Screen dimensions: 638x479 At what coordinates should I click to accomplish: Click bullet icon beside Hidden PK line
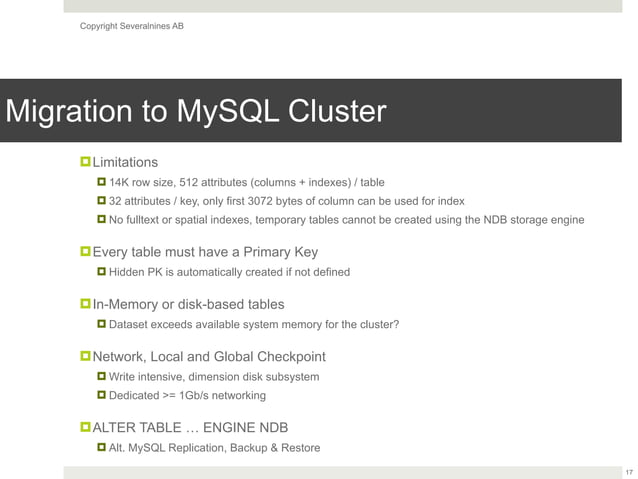102,271
